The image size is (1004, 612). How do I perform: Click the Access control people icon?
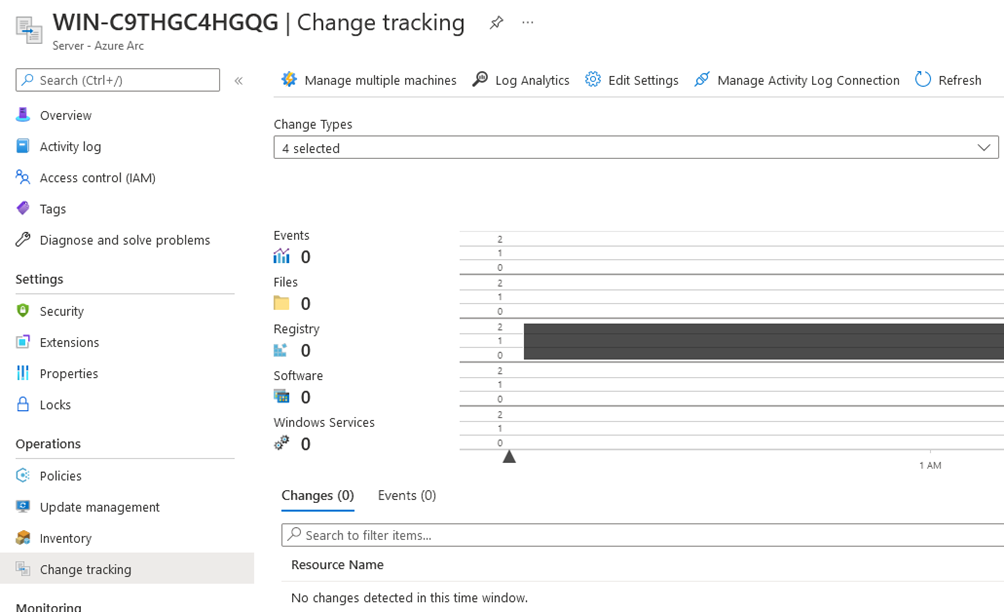click(x=23, y=177)
